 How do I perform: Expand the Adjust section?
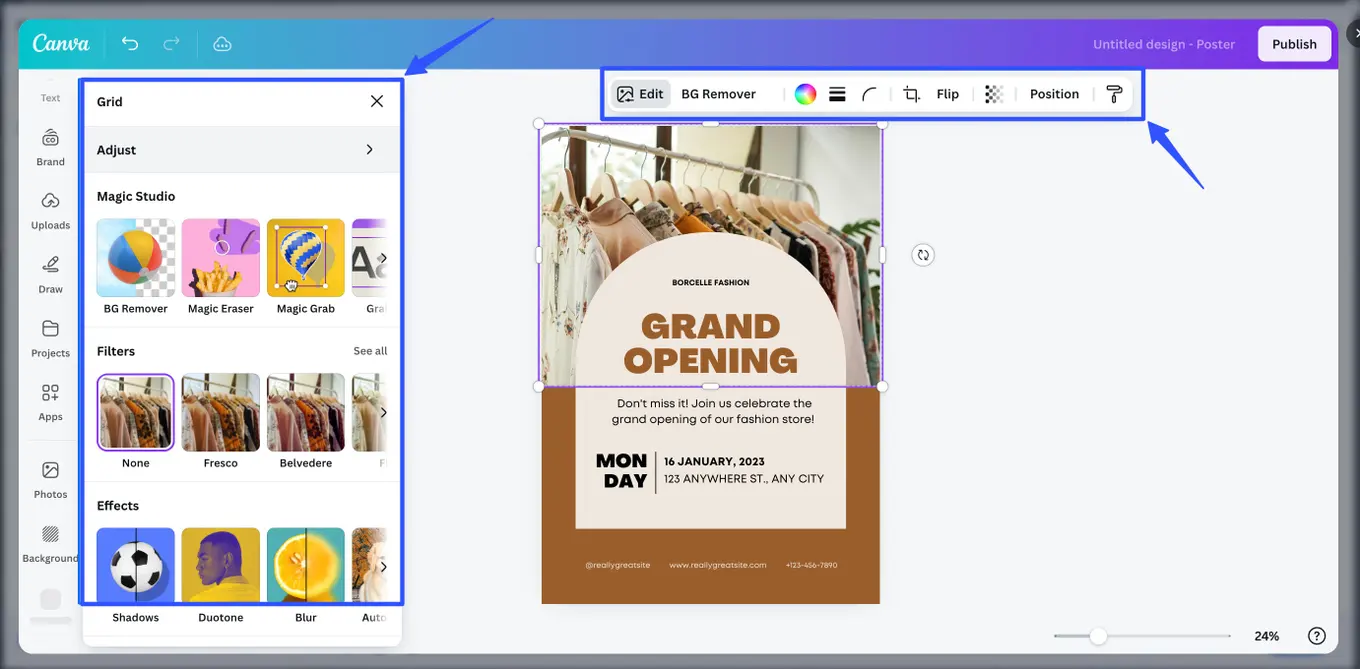[240, 150]
